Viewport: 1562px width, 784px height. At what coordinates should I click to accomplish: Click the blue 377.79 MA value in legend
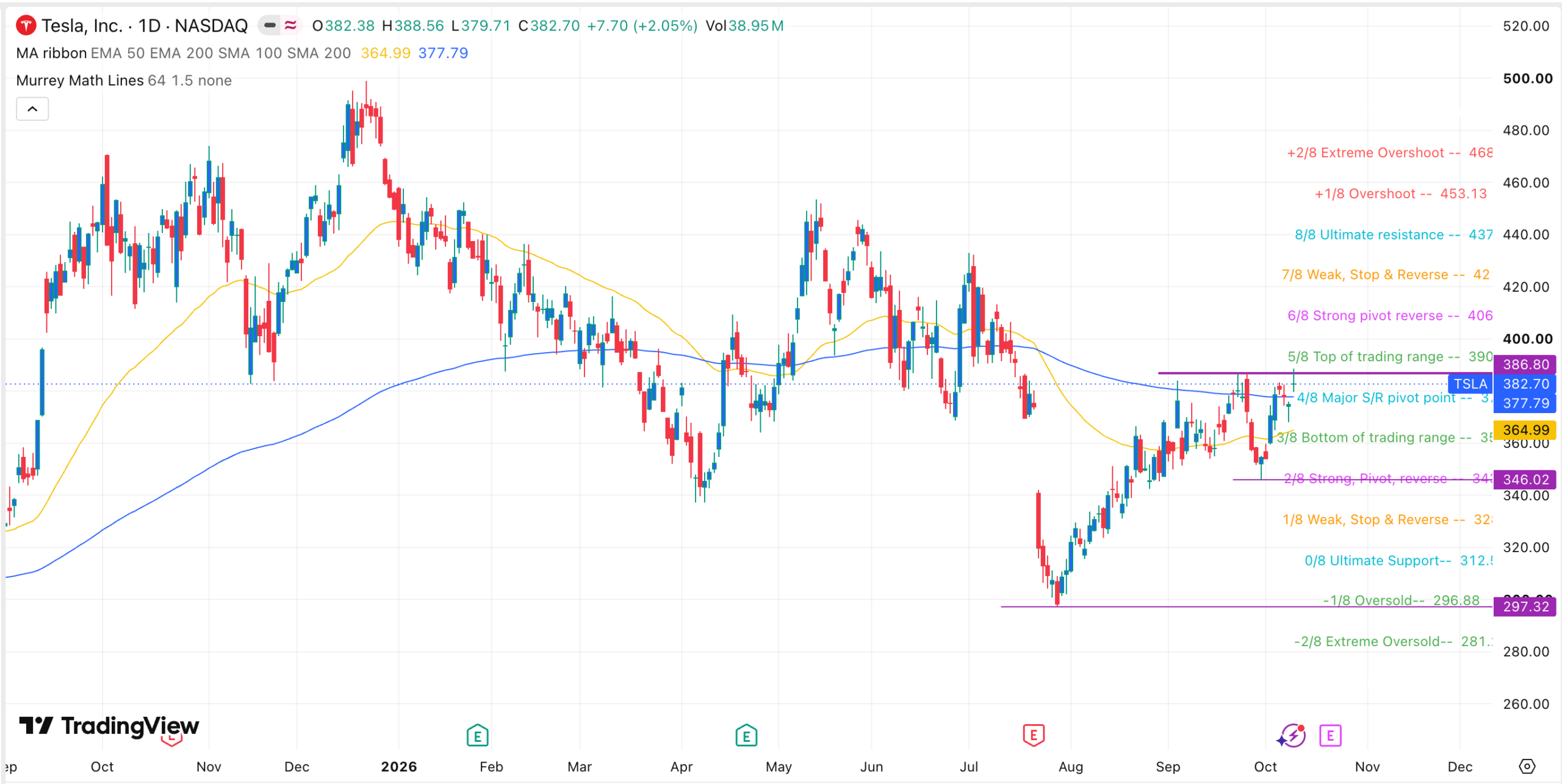tap(443, 53)
